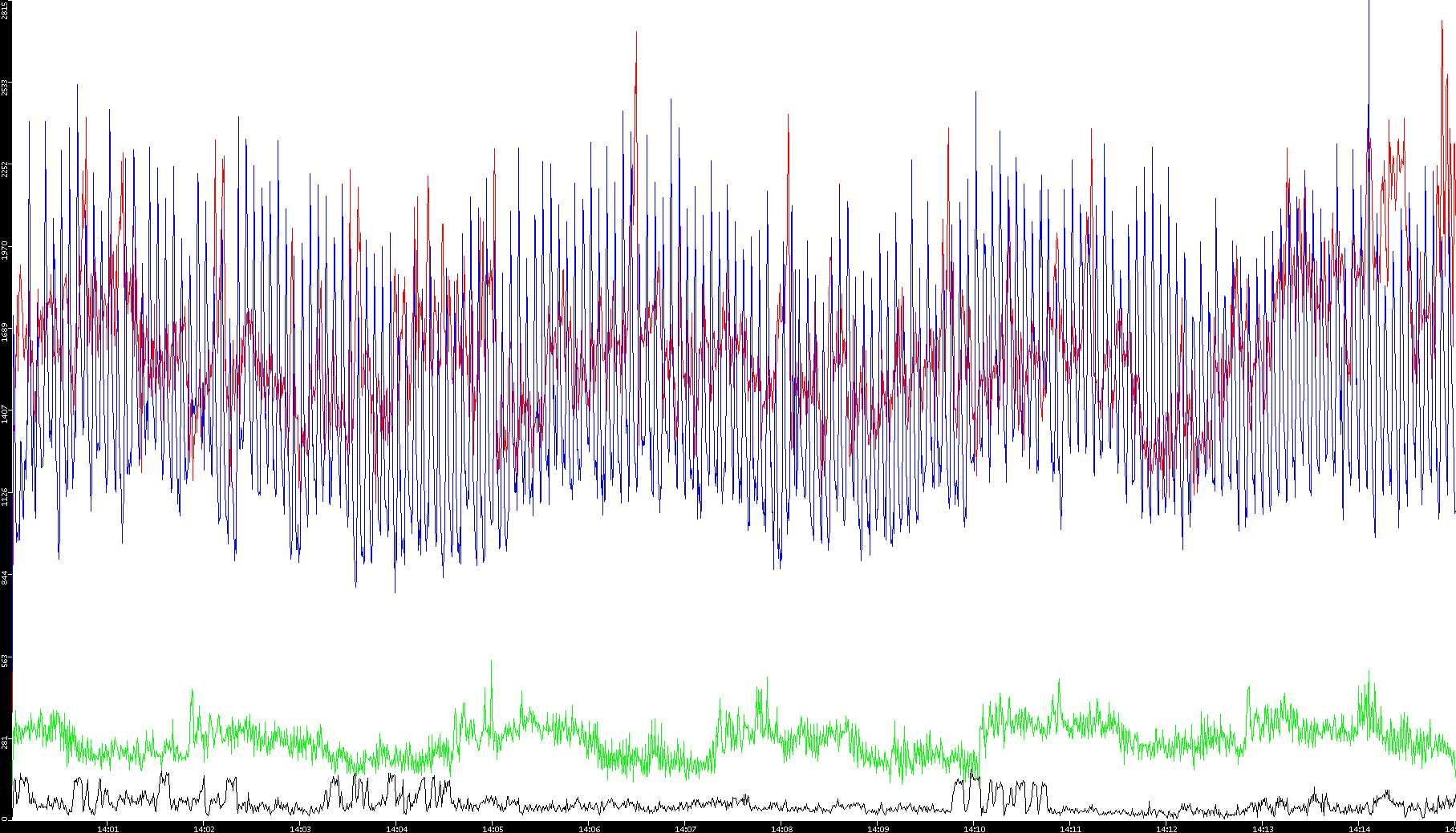This screenshot has height=833, width=1456.
Task: Click the 14:02 time axis label
Action: (204, 829)
